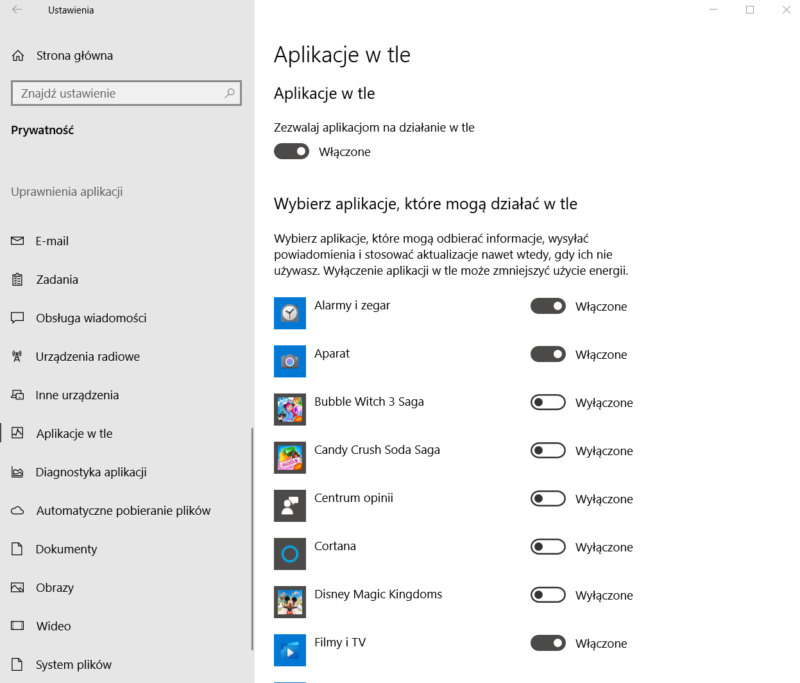Click the Filmy i TV app icon
This screenshot has height=683, width=800.
pos(289,649)
